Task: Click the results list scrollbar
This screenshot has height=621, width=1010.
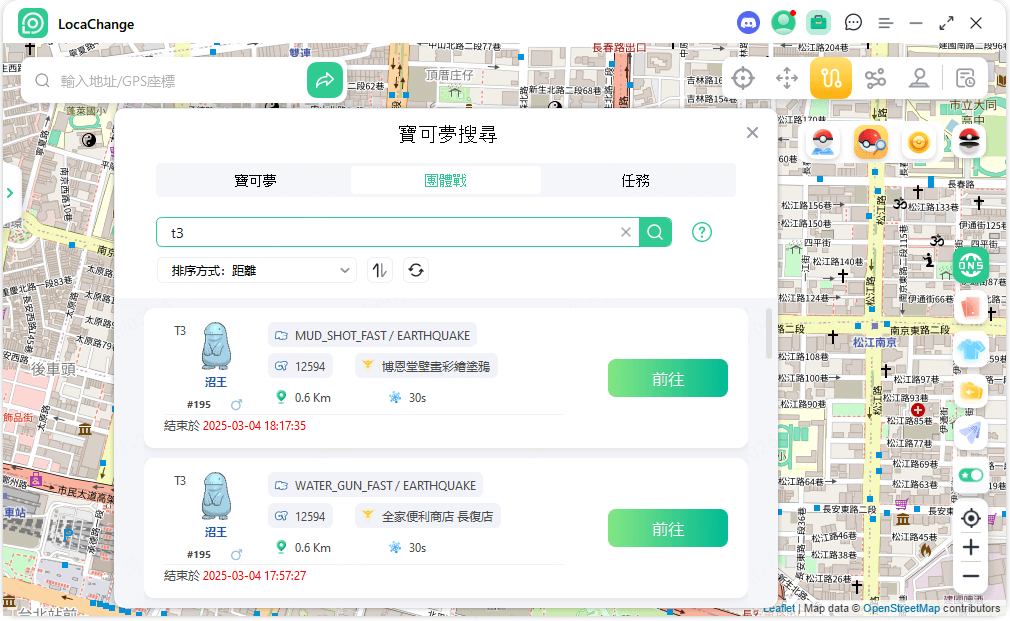Action: 768,333
